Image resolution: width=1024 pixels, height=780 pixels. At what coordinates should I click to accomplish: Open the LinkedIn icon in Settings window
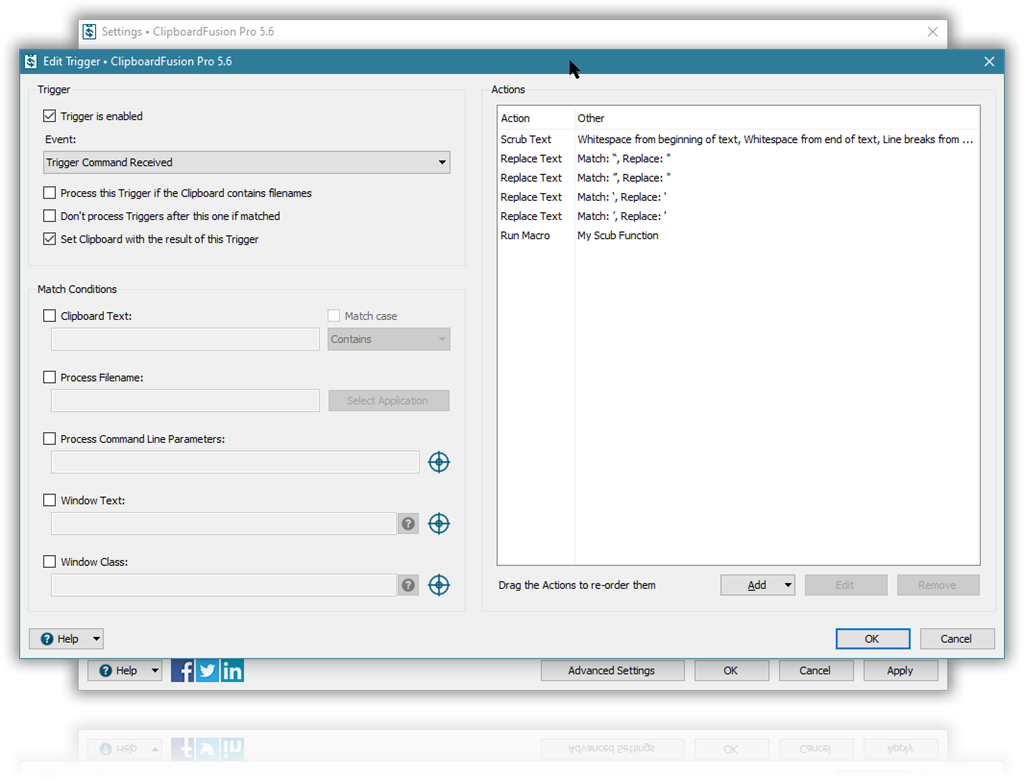[232, 670]
